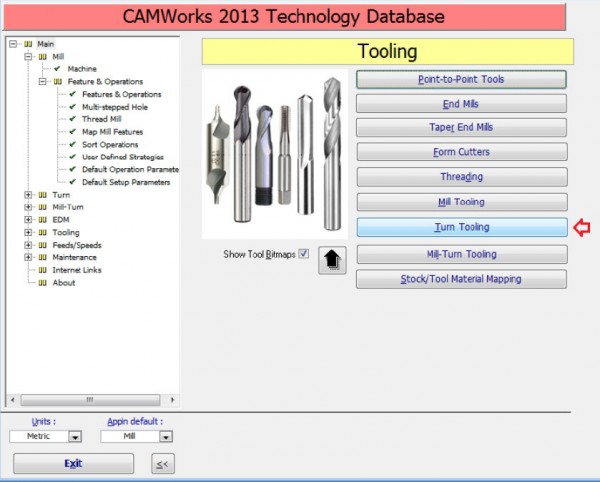600x482 pixels.
Task: Open Point-to-Point Tools
Action: point(461,80)
